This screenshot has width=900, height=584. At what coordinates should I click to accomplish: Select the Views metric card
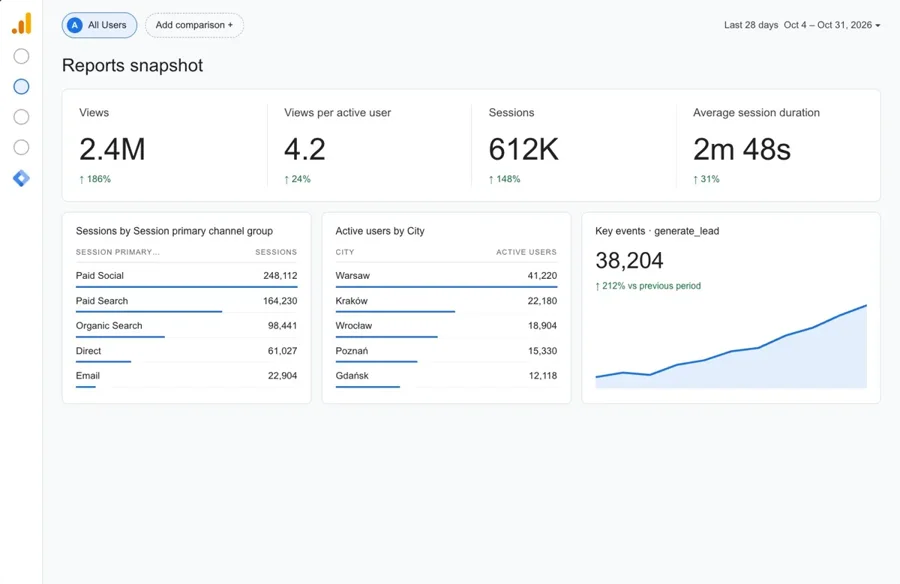point(165,145)
